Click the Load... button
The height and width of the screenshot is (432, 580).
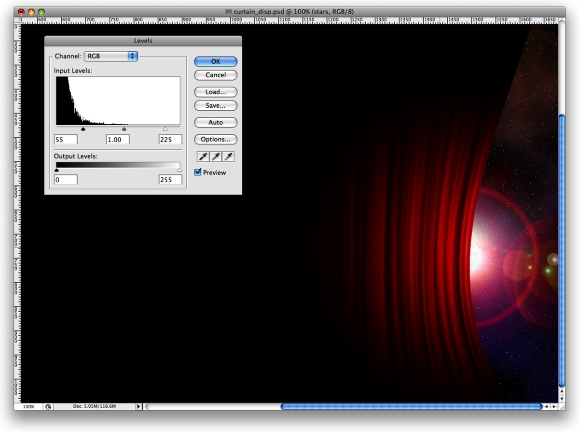pos(216,92)
